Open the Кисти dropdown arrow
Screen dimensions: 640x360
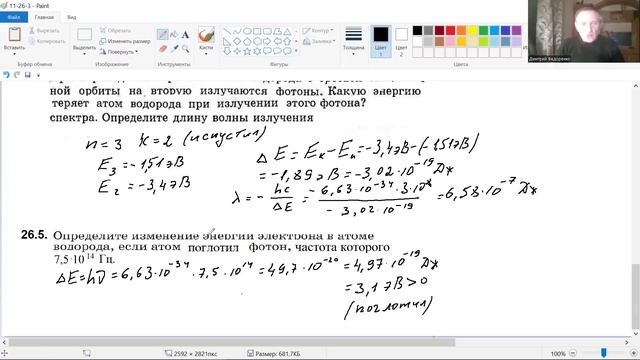206,54
